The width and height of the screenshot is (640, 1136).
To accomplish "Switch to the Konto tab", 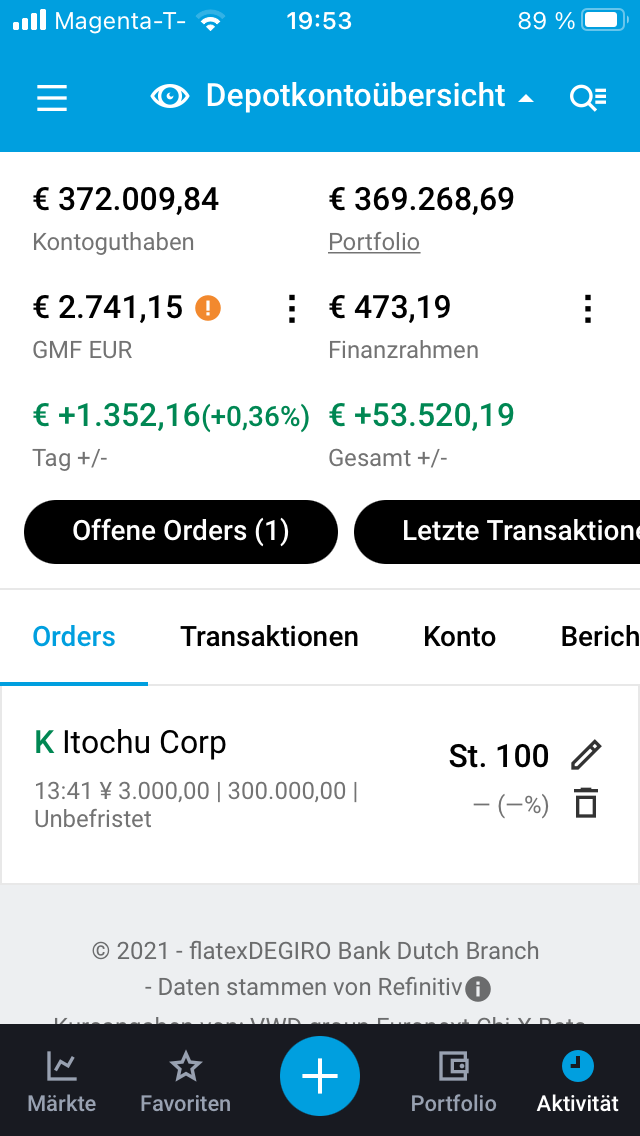I will (x=459, y=637).
